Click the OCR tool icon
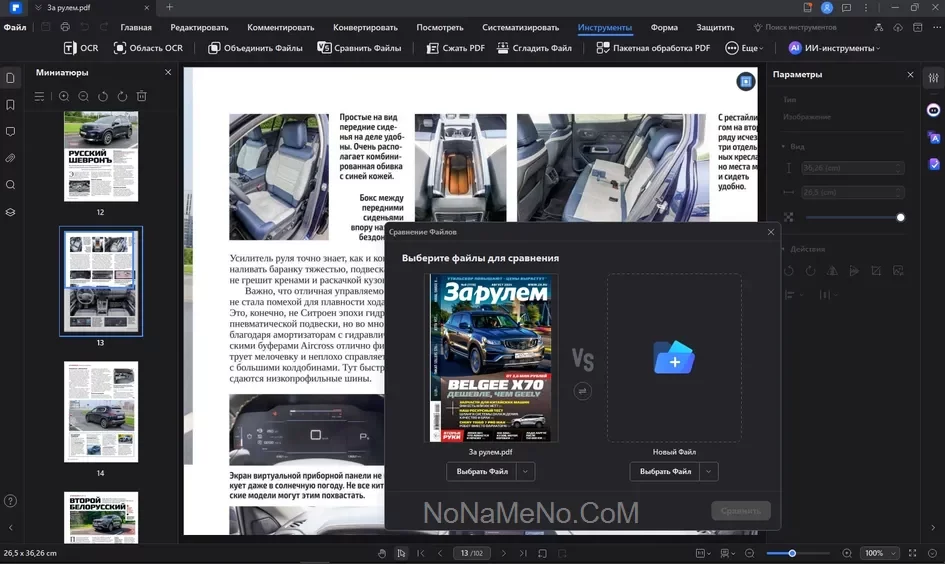945x564 pixels. coord(70,48)
